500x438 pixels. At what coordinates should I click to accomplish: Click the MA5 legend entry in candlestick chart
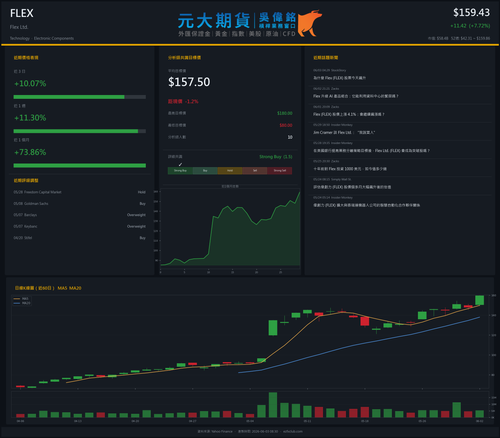pyautogui.click(x=22, y=299)
